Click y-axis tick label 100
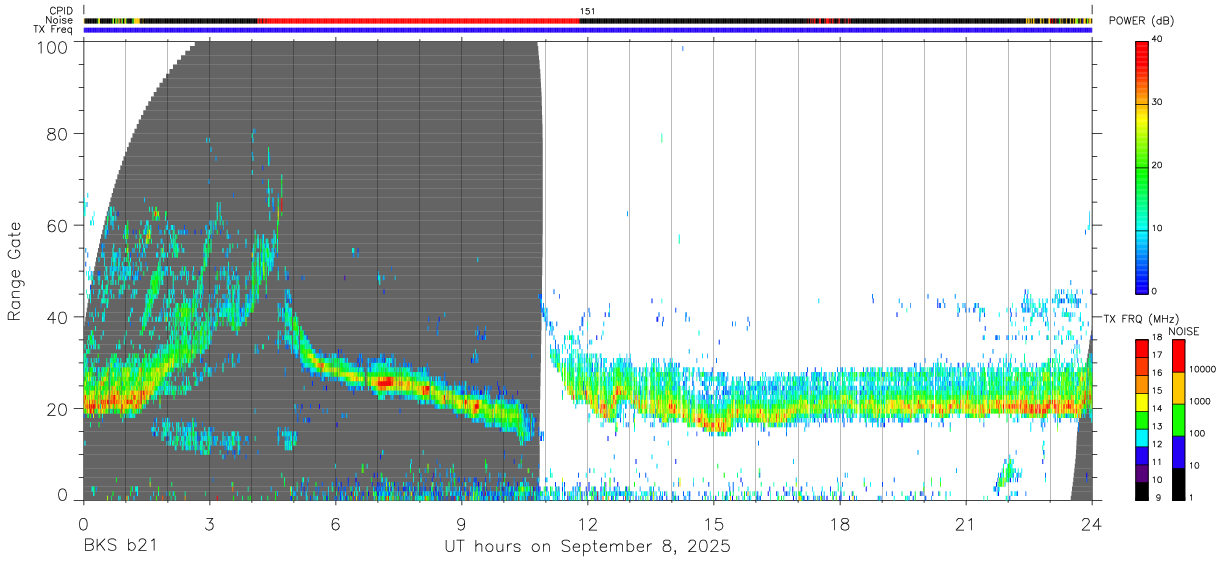1228x567 pixels. 53,46
